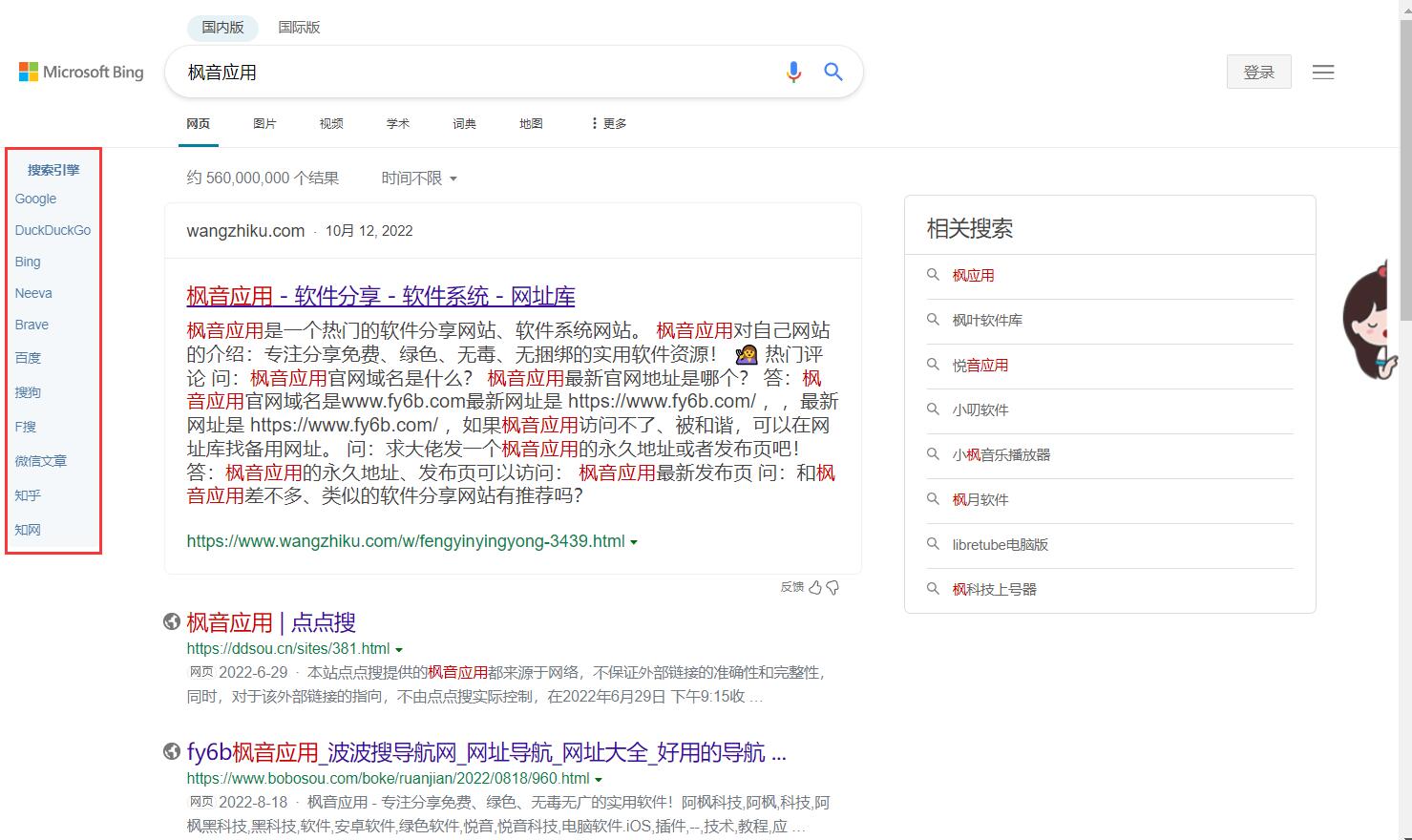Switch to the 图片 tab
The width and height of the screenshot is (1412, 840).
point(264,124)
